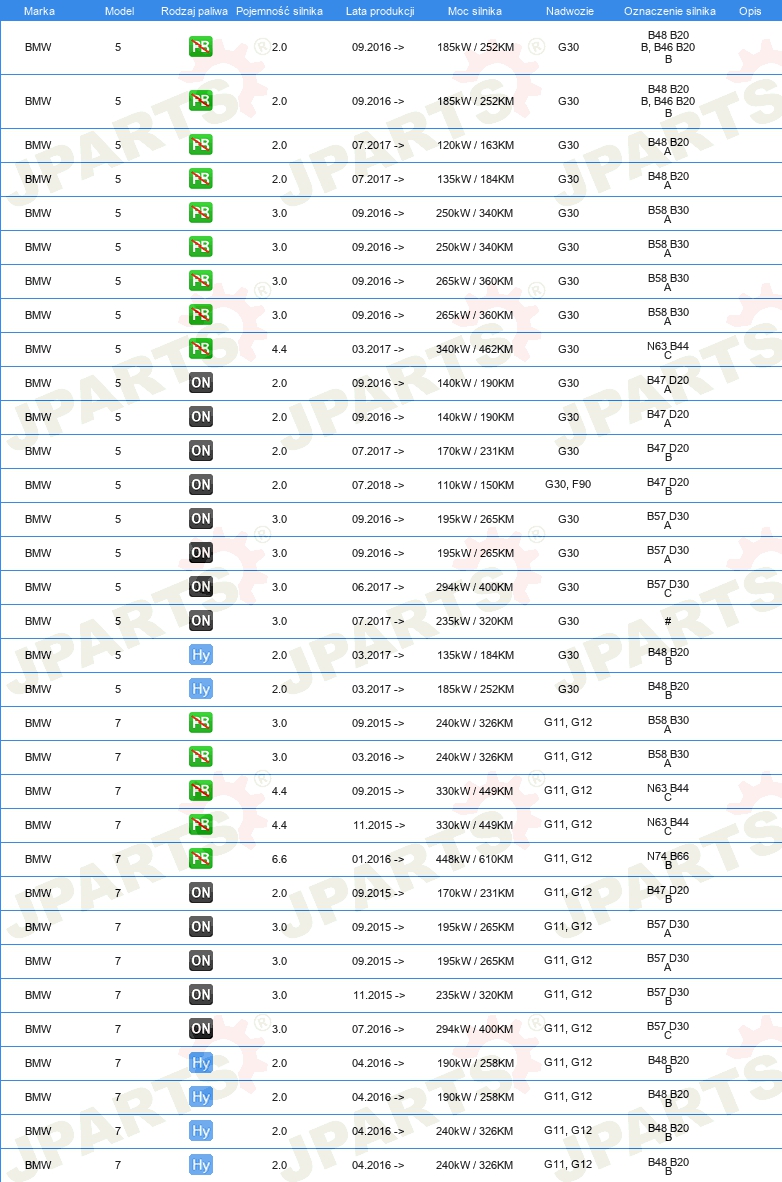
Task: Click the N74 B66 B engine code
Action: pyautogui.click(x=668, y=860)
